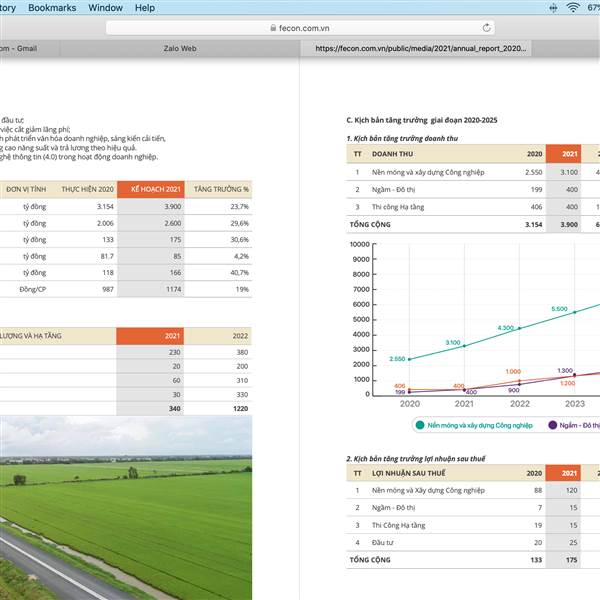Select Thi công Hạ tầng in revenue table
Viewport: 600px width, 600px height.
pos(398,207)
